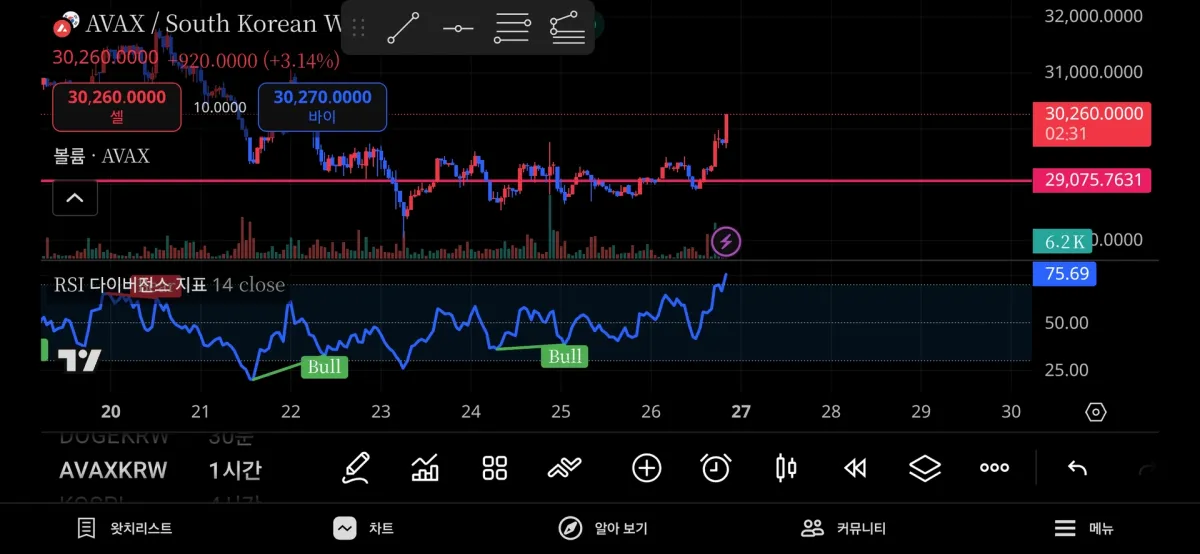Tap date 27 on the time axis

pyautogui.click(x=740, y=412)
